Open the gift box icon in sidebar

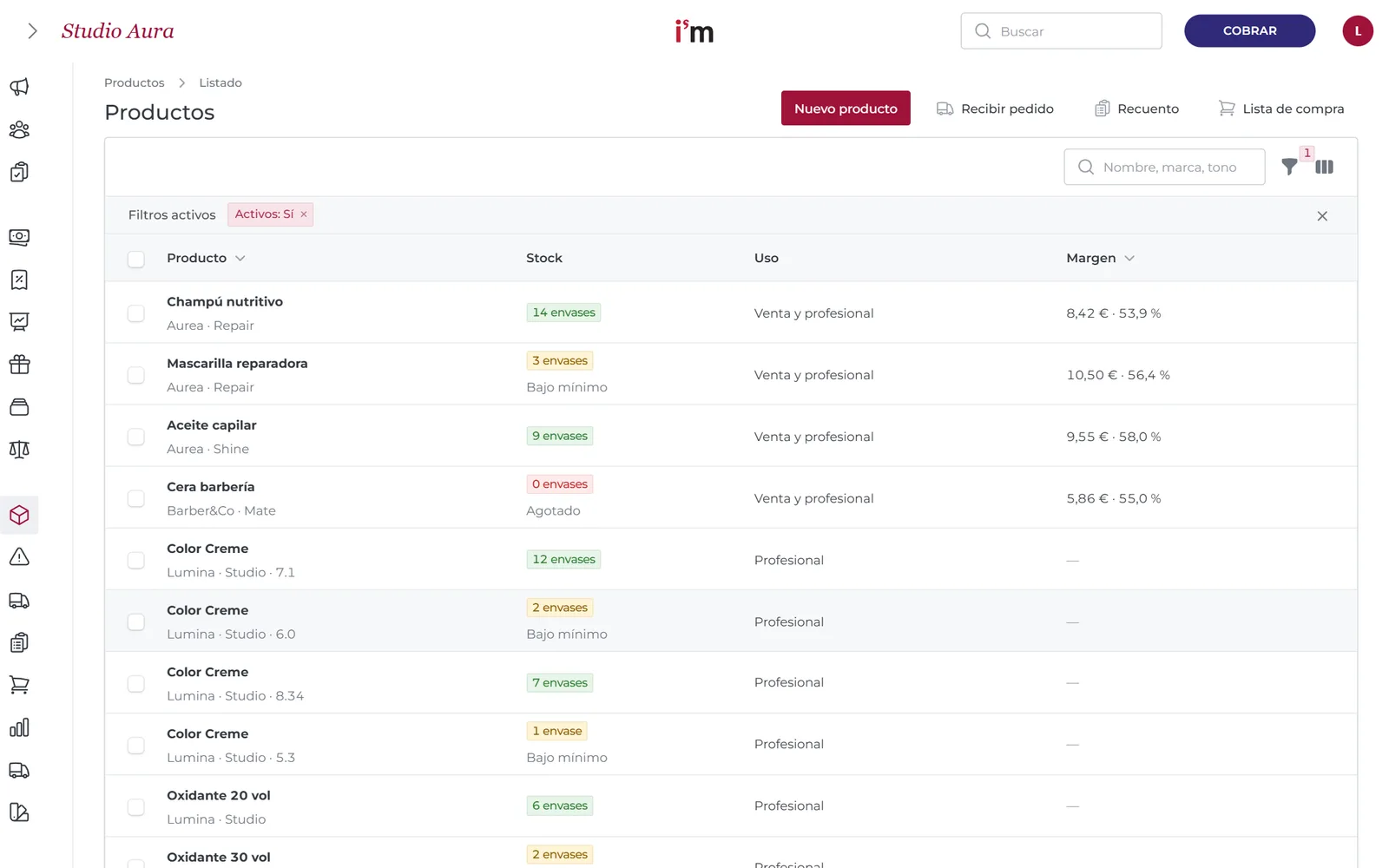19,365
